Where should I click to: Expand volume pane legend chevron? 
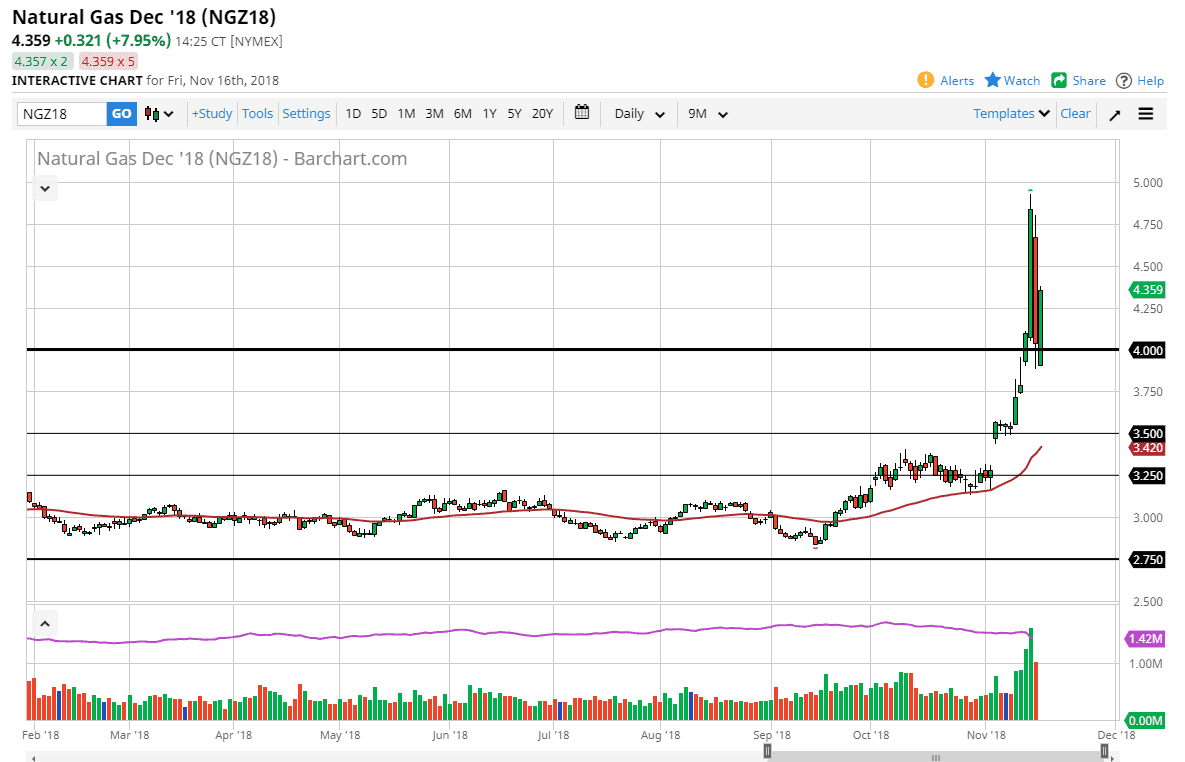pyautogui.click(x=45, y=624)
